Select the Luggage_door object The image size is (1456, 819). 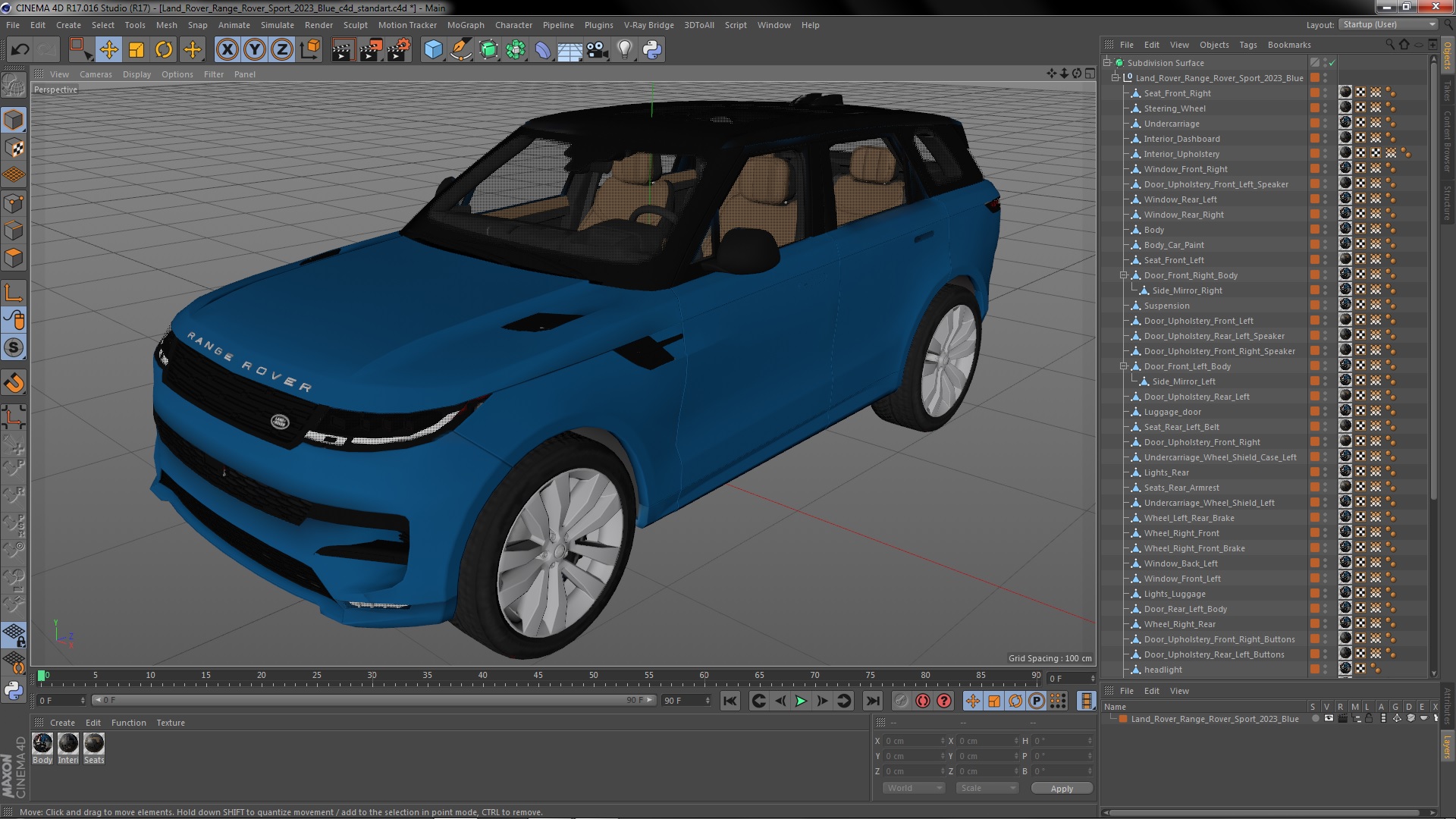[1172, 412]
